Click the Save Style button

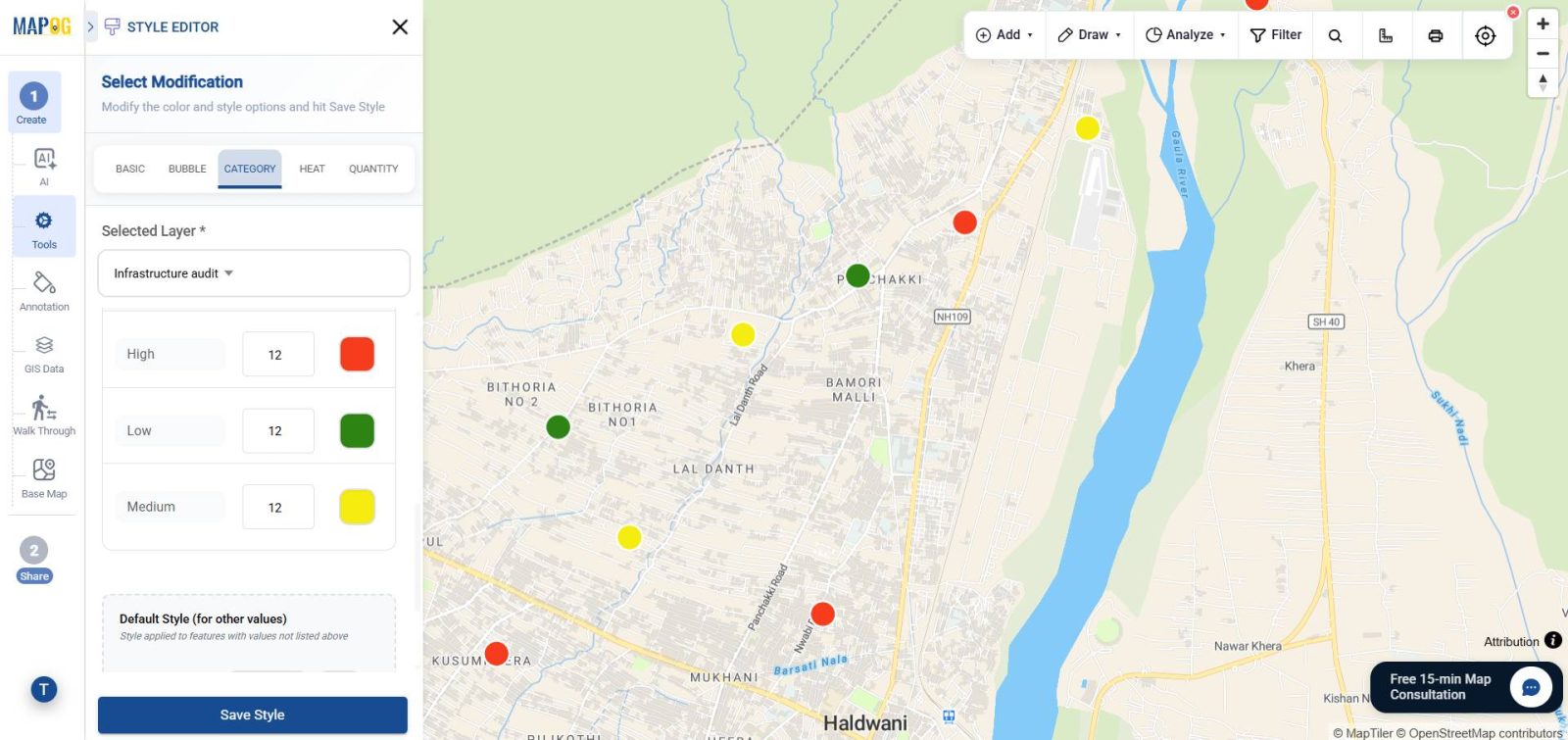pos(253,715)
